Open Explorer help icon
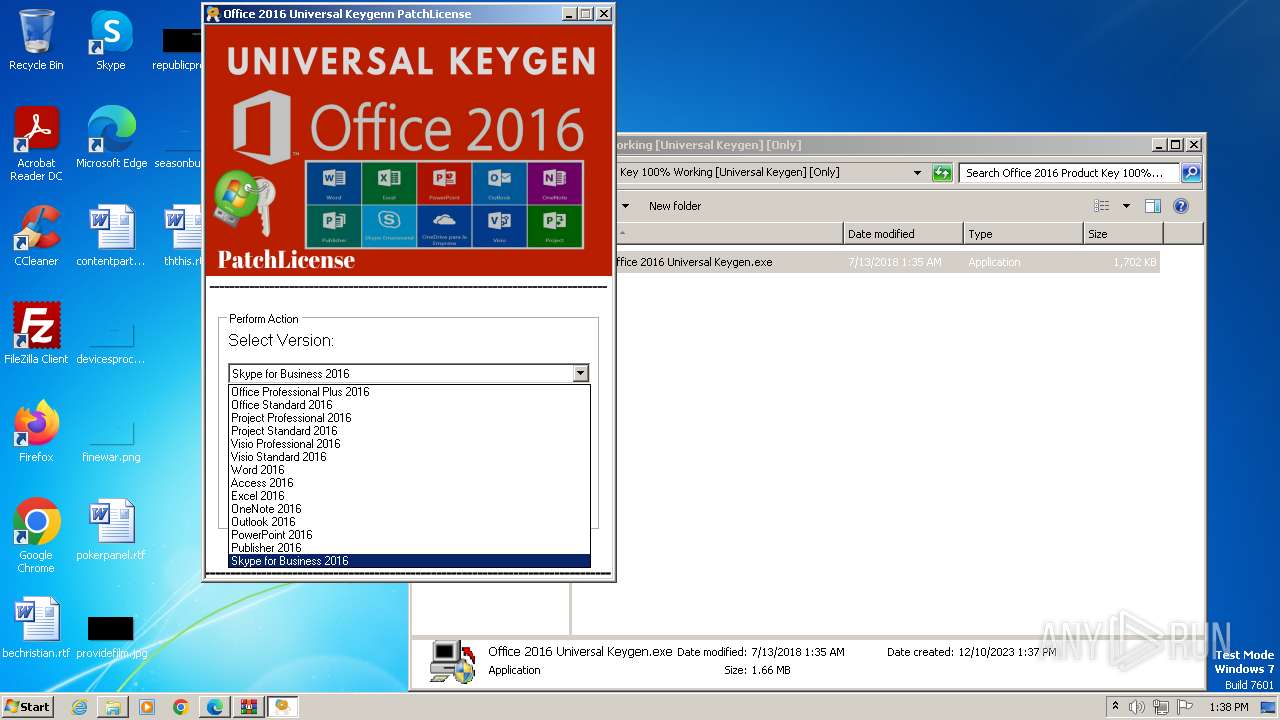The image size is (1280, 720). 1181,206
